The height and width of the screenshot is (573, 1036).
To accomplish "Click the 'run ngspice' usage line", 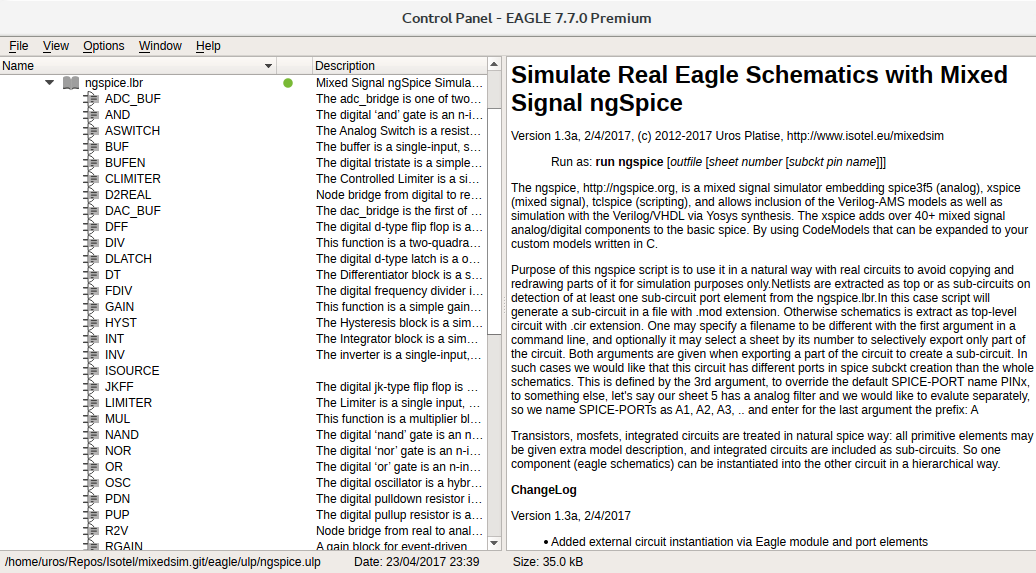I will pos(718,162).
